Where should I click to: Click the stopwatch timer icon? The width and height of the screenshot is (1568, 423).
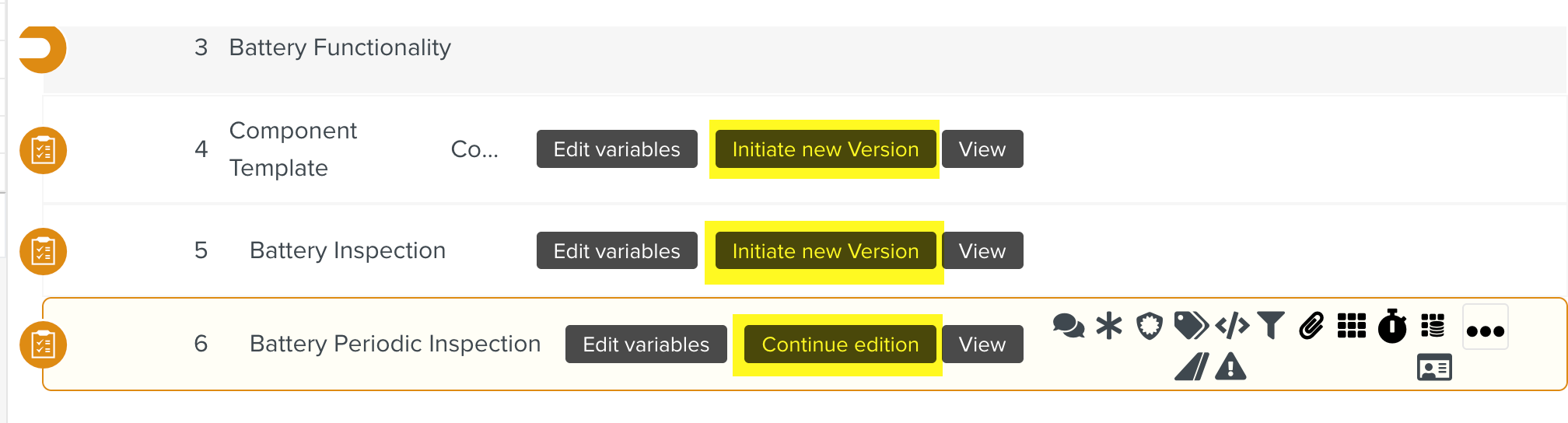[x=1392, y=326]
